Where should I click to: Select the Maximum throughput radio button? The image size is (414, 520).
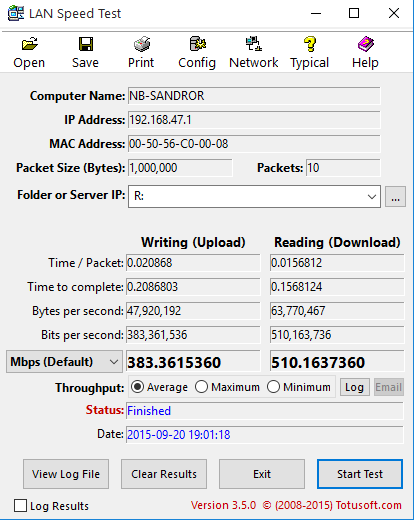pyautogui.click(x=201, y=387)
